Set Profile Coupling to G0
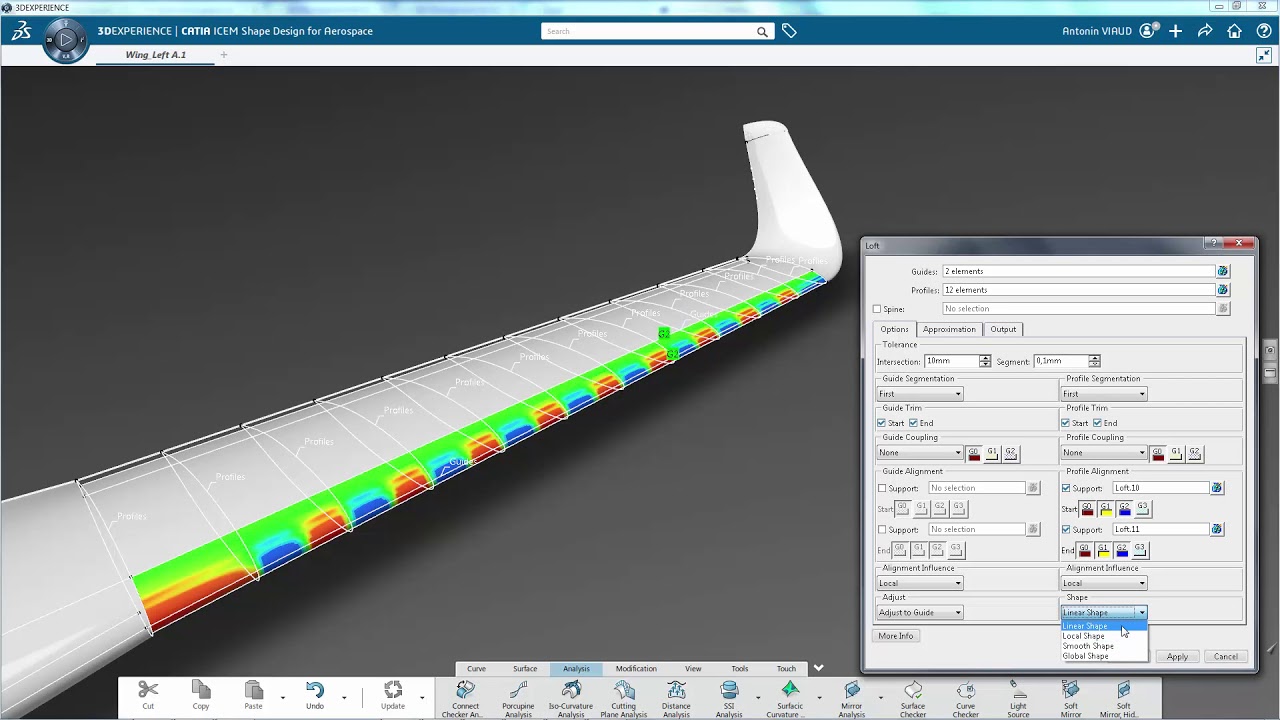1280x720 pixels. point(1158,453)
